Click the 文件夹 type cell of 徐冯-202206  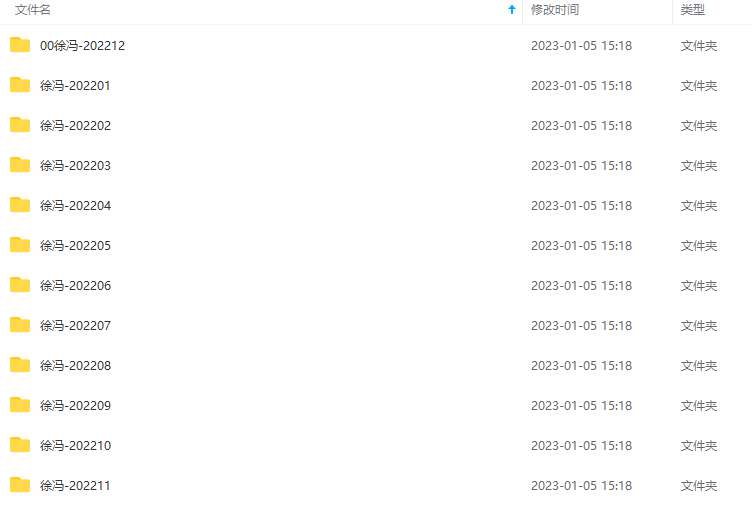699,286
